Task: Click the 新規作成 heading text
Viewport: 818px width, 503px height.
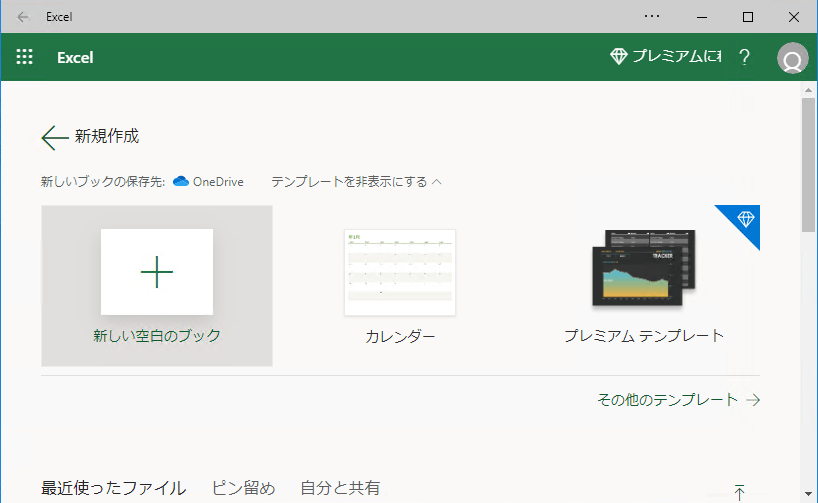Action: (107, 136)
